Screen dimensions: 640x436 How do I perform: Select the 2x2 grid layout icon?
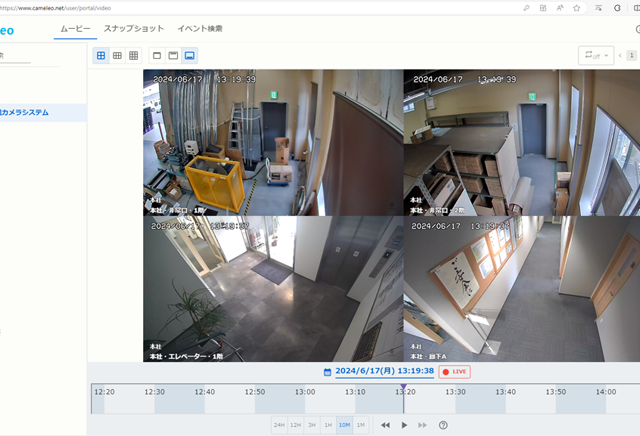point(101,56)
